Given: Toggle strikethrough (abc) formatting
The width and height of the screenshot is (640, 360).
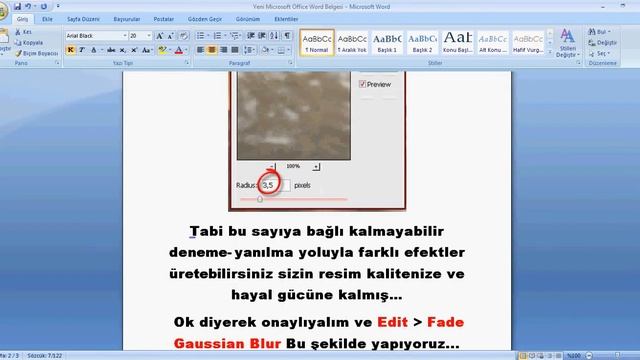Looking at the screenshot, I should [111, 50].
